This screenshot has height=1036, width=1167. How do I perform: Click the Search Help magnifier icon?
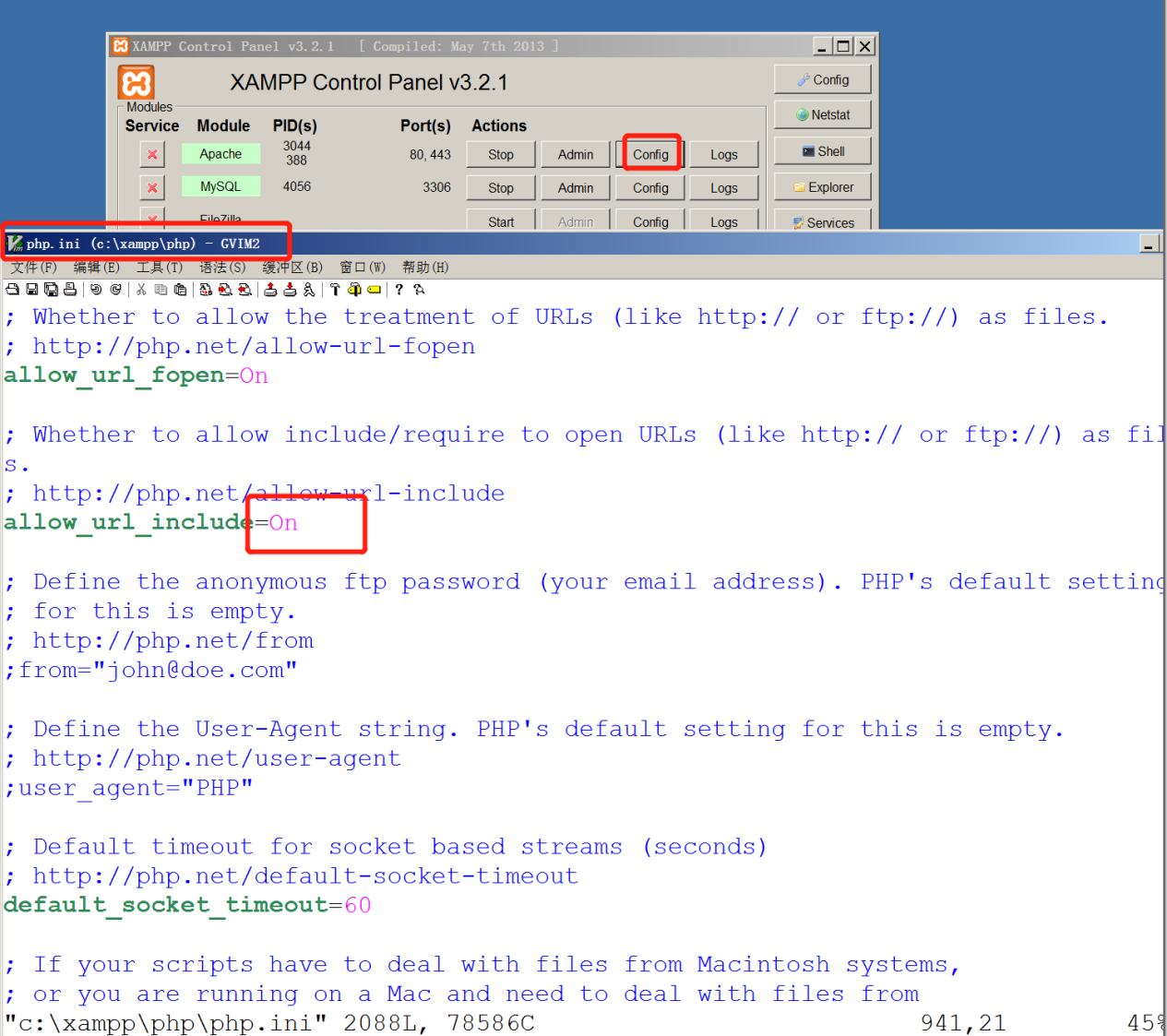pos(419,290)
